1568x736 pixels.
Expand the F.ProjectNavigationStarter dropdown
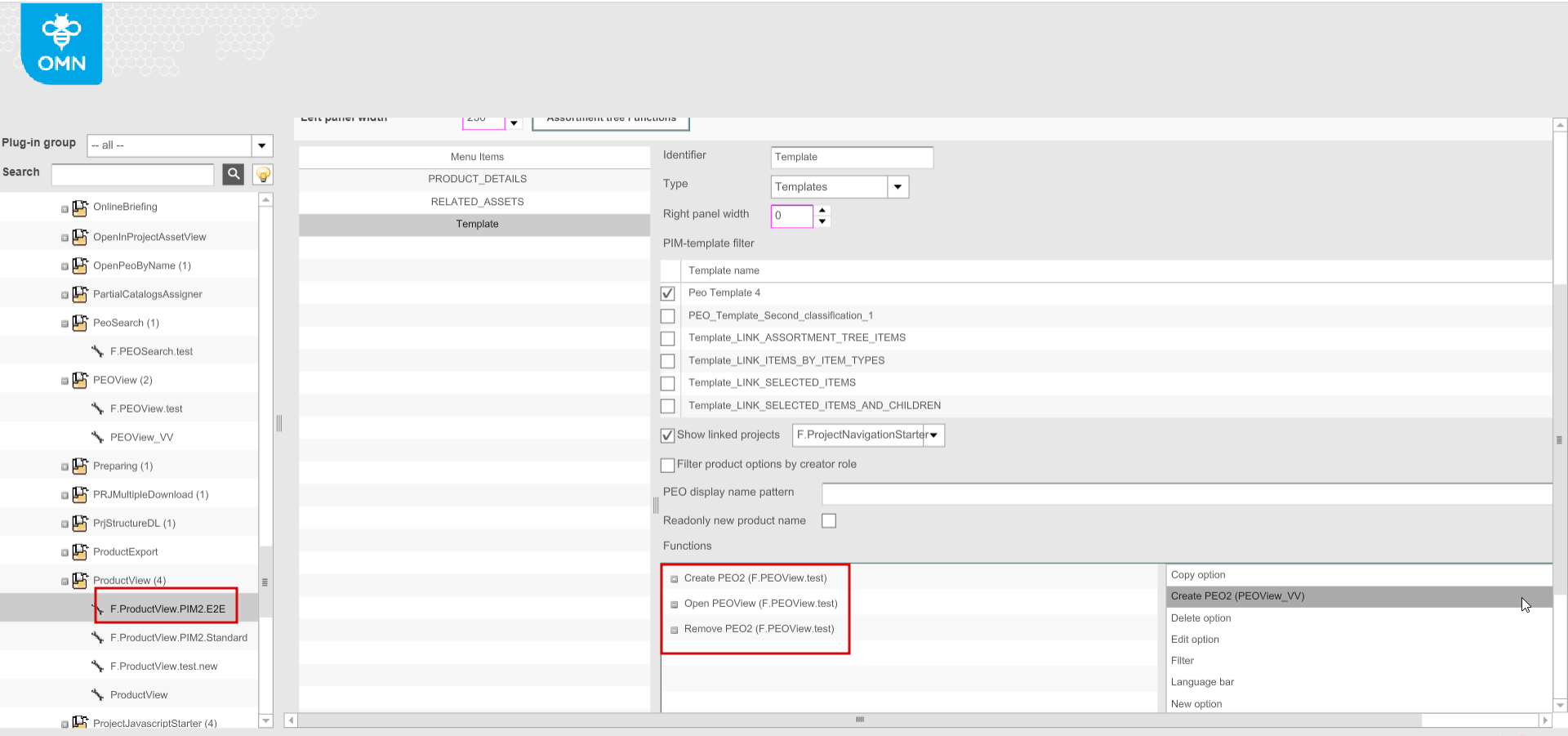934,435
